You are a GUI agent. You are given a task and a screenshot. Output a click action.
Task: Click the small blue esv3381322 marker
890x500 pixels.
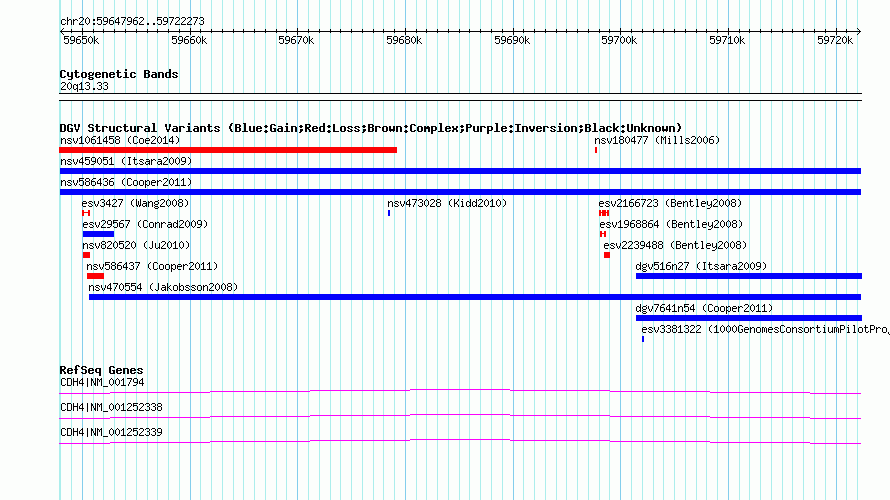643,339
